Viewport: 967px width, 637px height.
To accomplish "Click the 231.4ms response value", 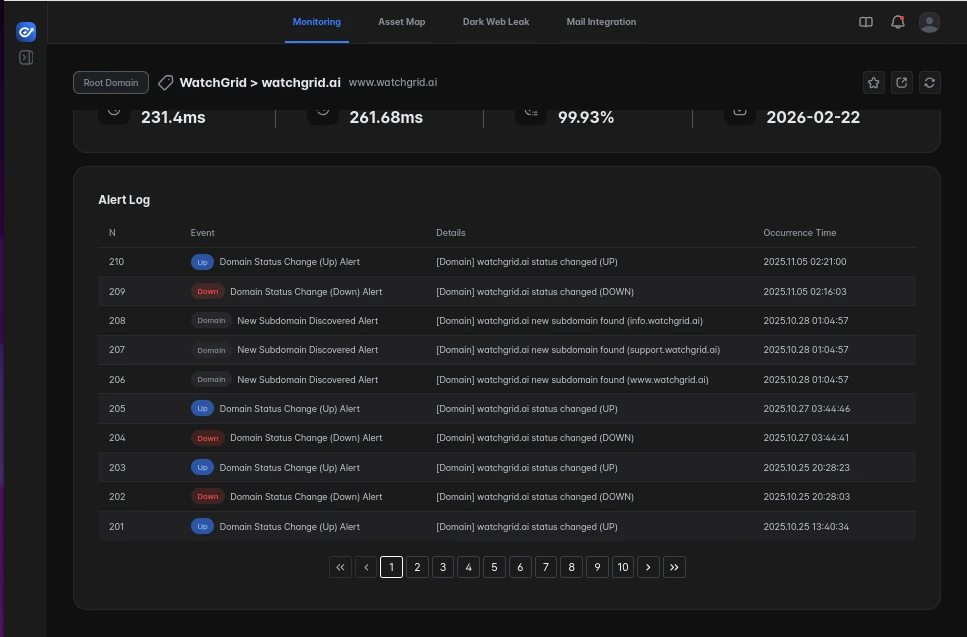I will pos(173,117).
